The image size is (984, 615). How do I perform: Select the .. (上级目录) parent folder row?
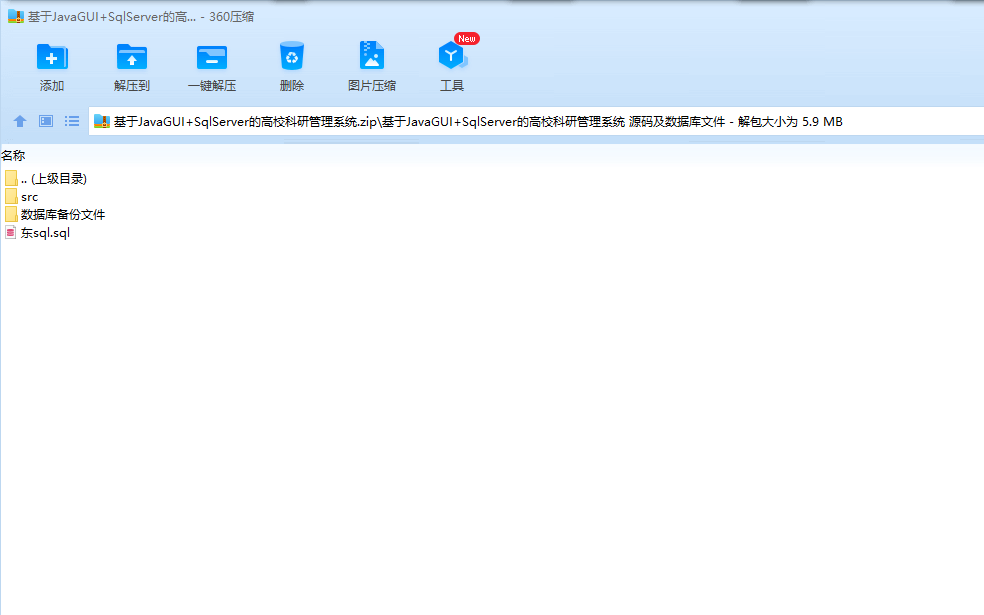coord(46,179)
